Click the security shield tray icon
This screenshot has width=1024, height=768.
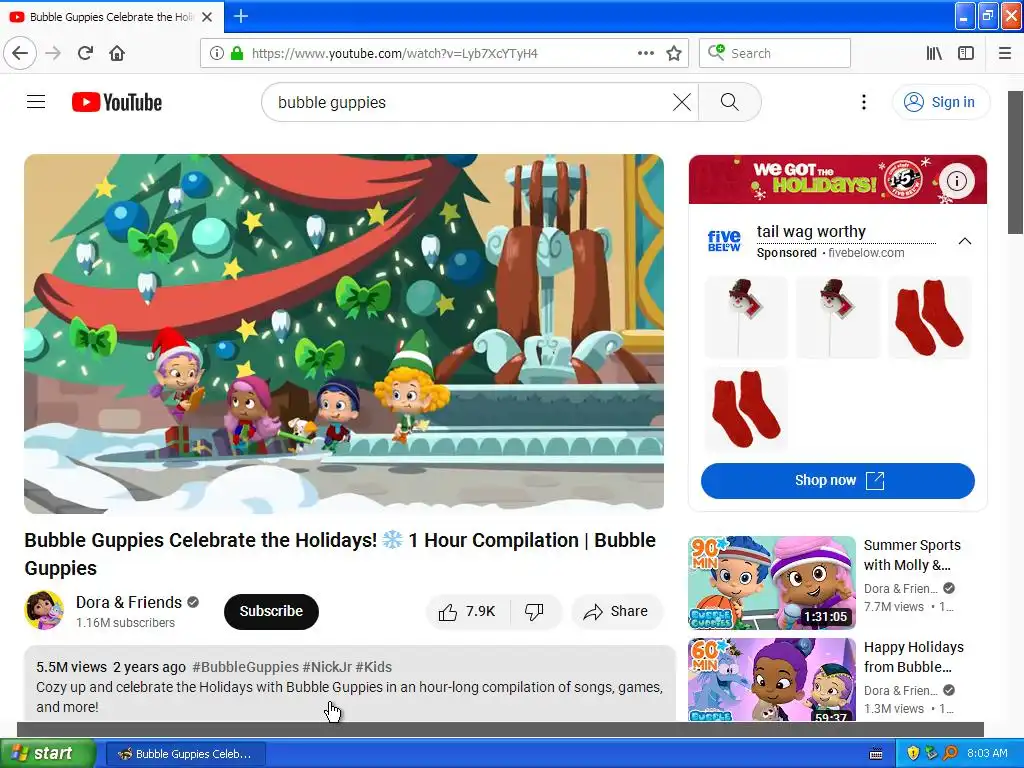pos(912,753)
